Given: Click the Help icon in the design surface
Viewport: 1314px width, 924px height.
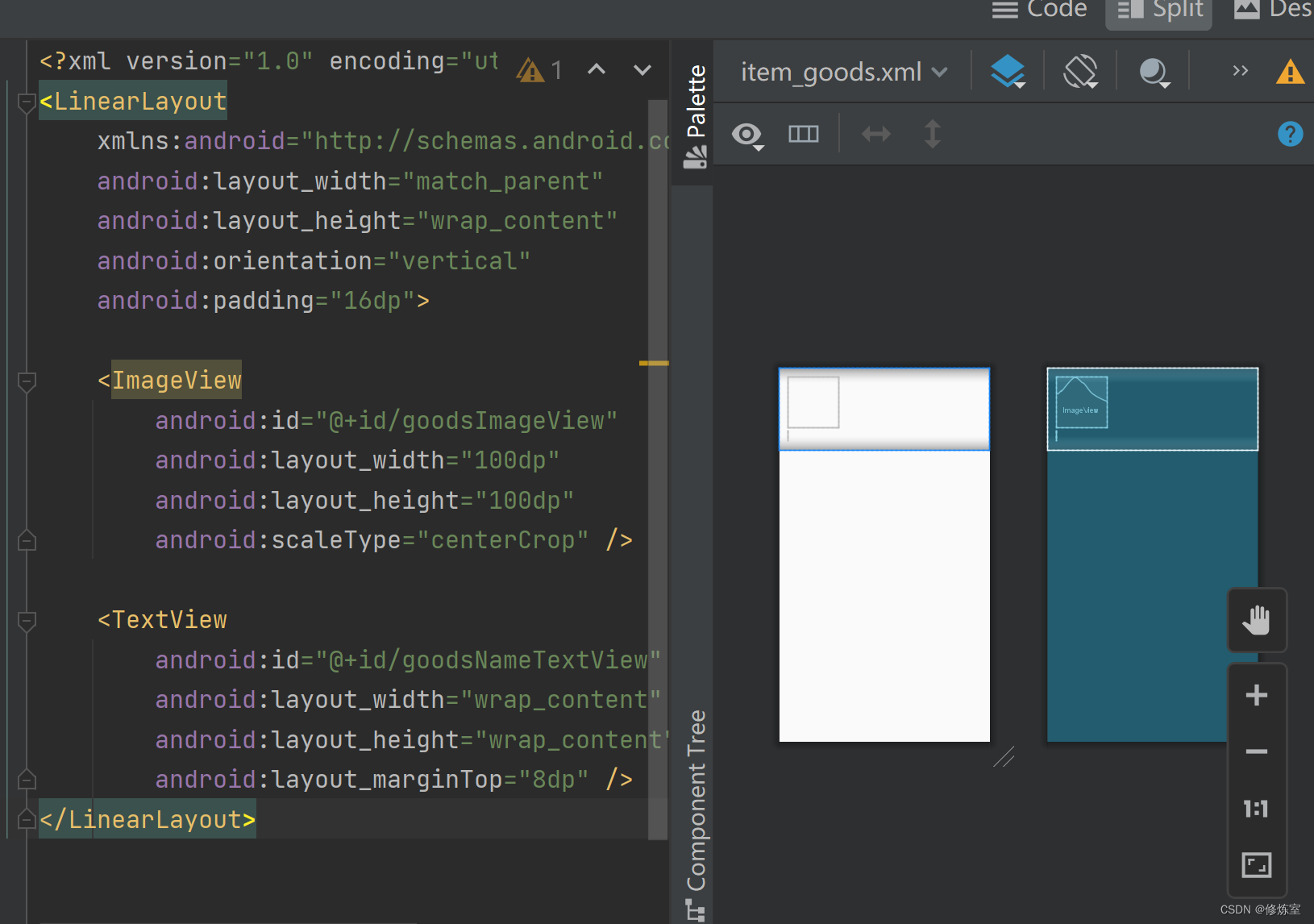Looking at the screenshot, I should tap(1290, 134).
